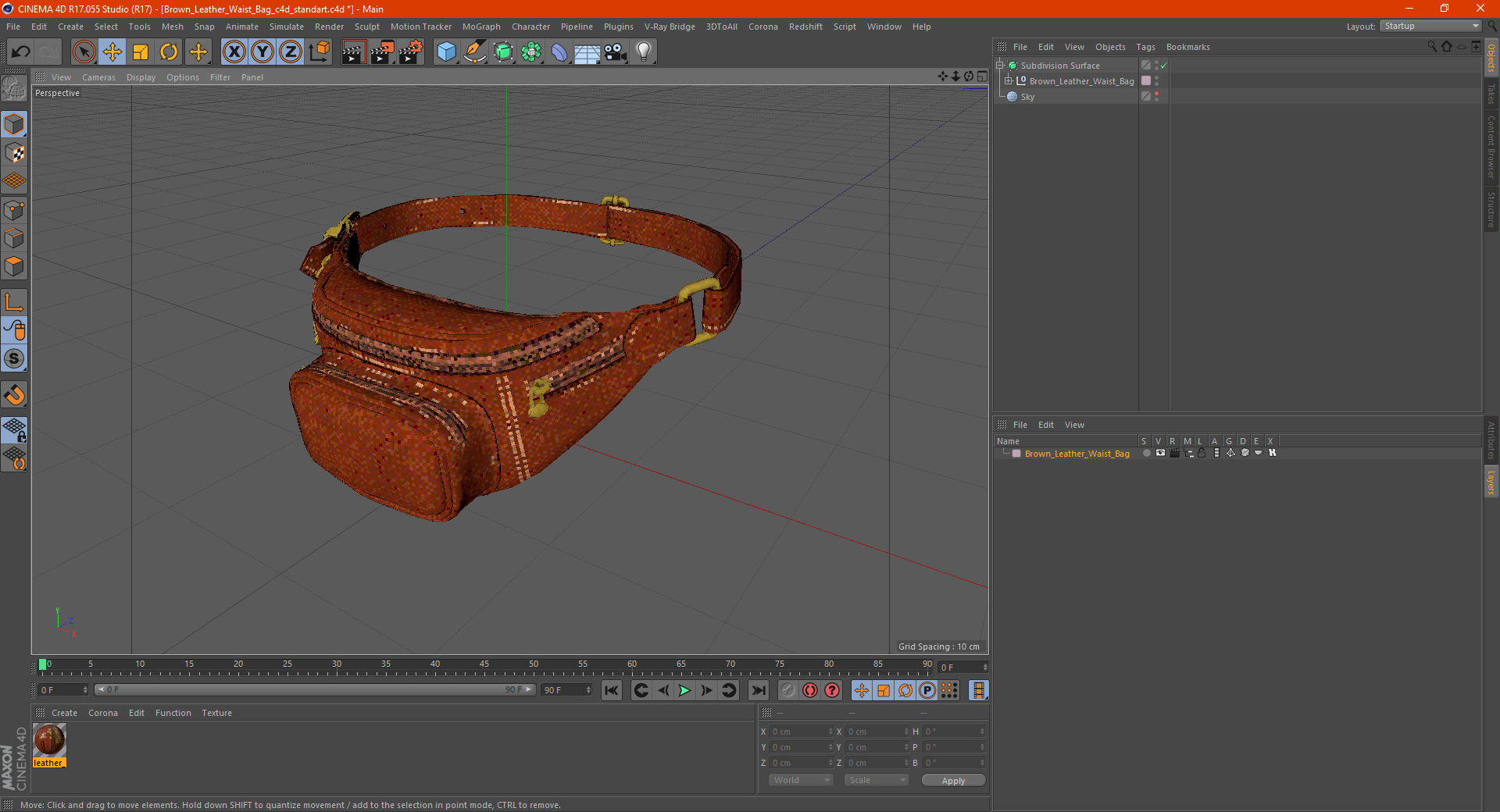Collapse the Subdivision Surface tree item
Viewport: 1500px width, 812px height.
(999, 66)
